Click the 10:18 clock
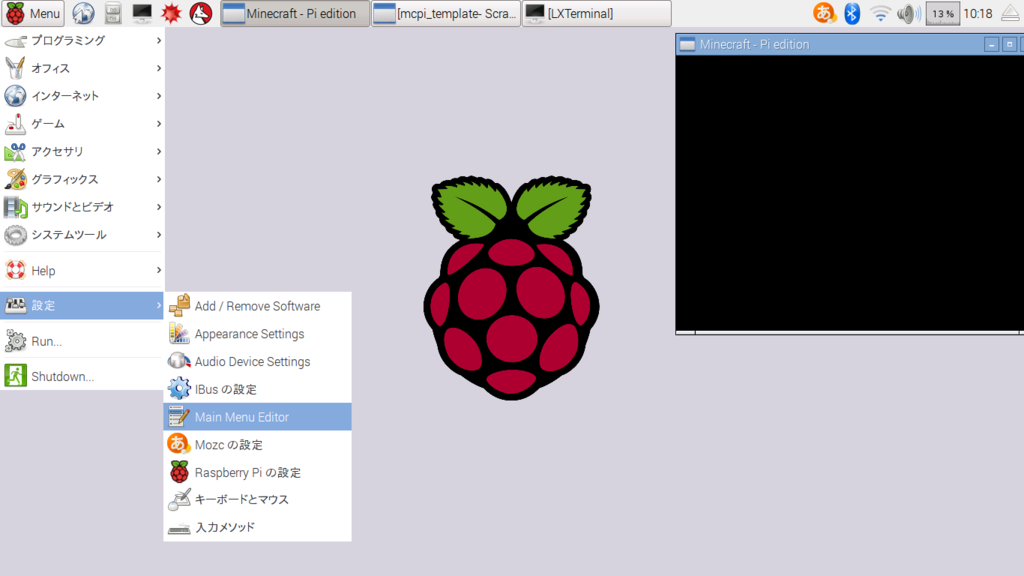The width and height of the screenshot is (1024, 576). (x=978, y=13)
